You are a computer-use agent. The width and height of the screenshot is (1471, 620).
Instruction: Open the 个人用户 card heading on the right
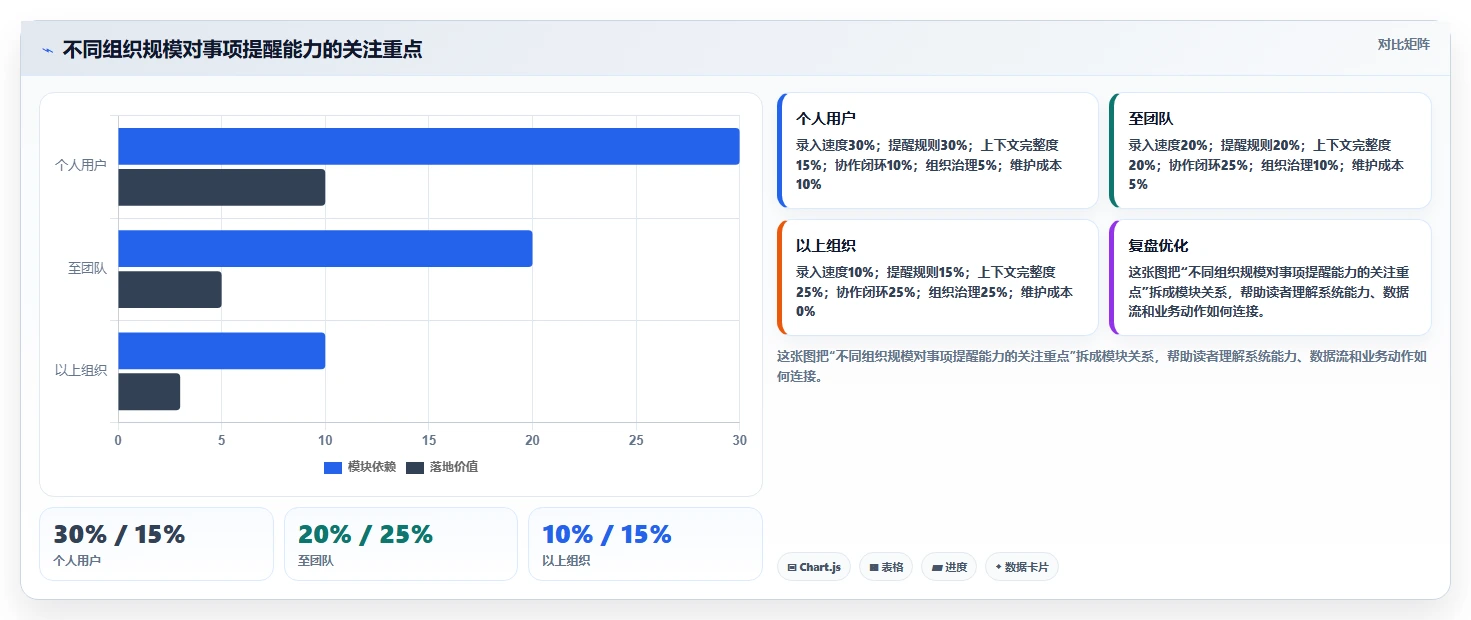click(x=826, y=118)
